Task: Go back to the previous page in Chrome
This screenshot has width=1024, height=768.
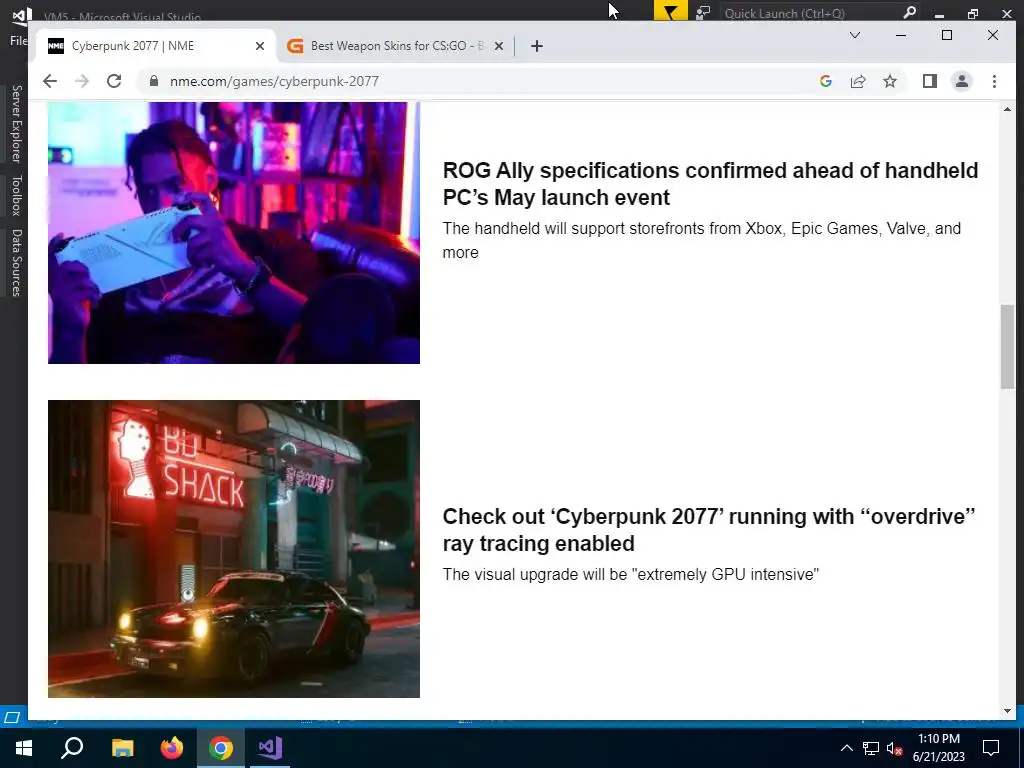Action: coord(50,81)
